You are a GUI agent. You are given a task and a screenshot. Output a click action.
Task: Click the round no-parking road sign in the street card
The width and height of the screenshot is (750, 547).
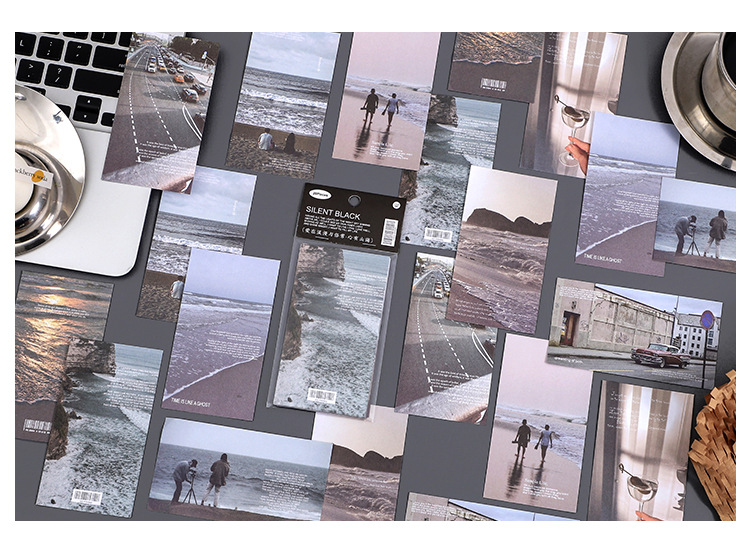(x=707, y=319)
